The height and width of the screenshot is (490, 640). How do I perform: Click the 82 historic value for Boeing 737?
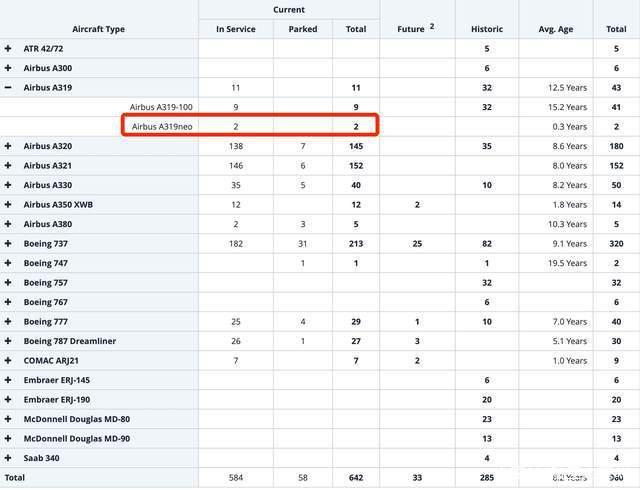tap(487, 244)
